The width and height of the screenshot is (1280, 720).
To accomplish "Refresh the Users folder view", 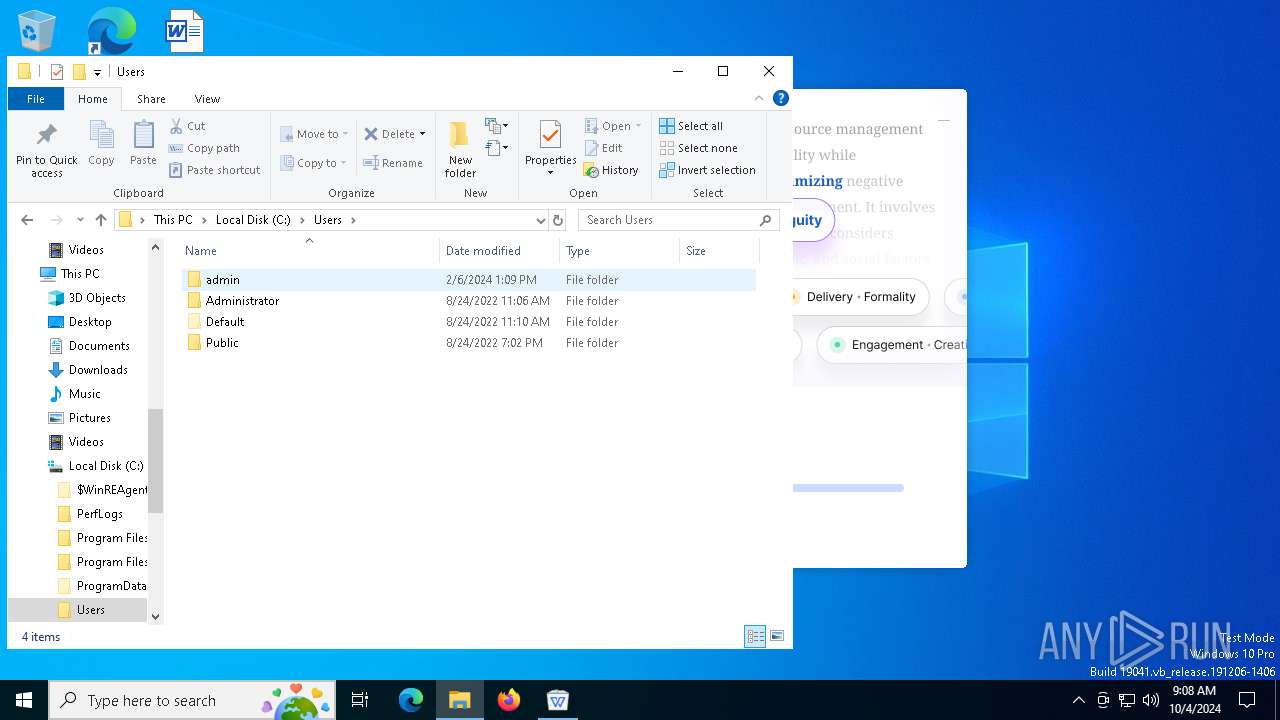I will click(x=558, y=220).
